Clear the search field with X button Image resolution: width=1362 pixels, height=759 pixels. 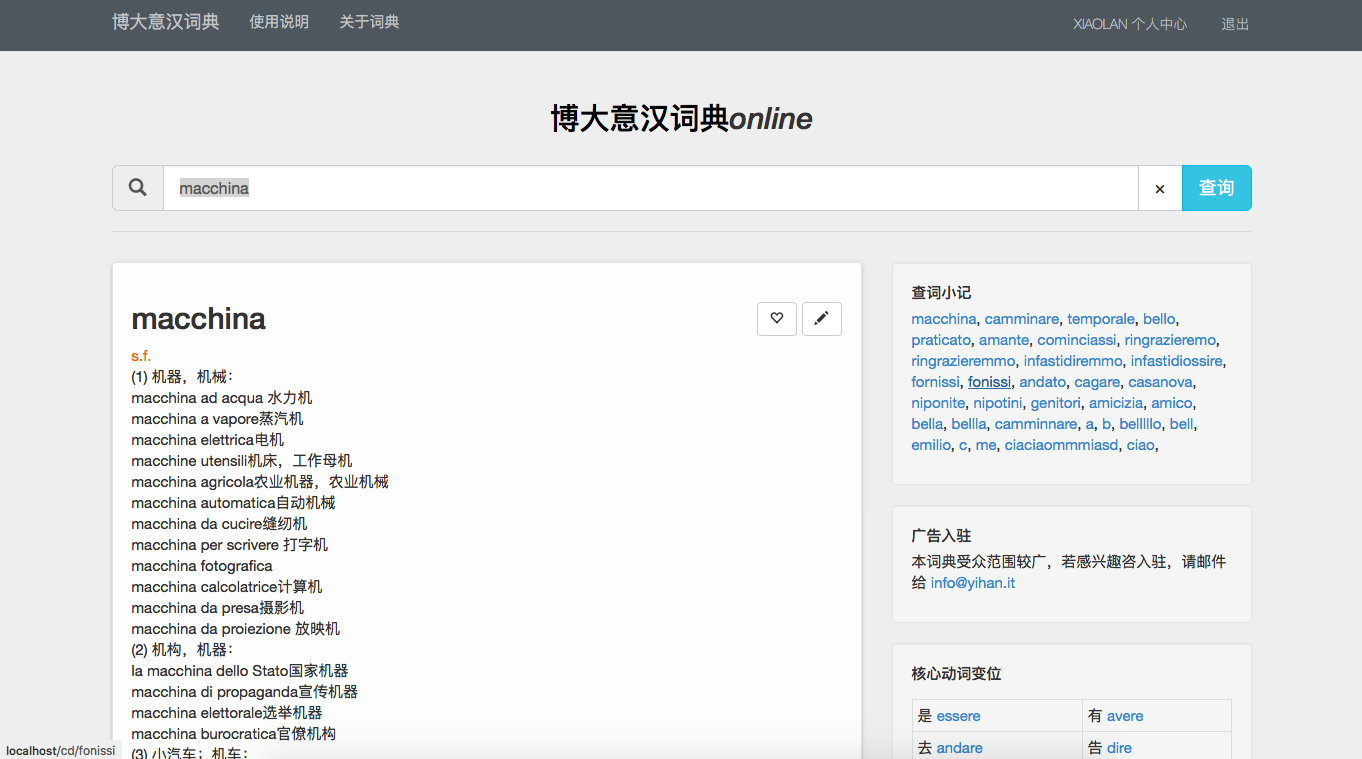(x=1160, y=188)
